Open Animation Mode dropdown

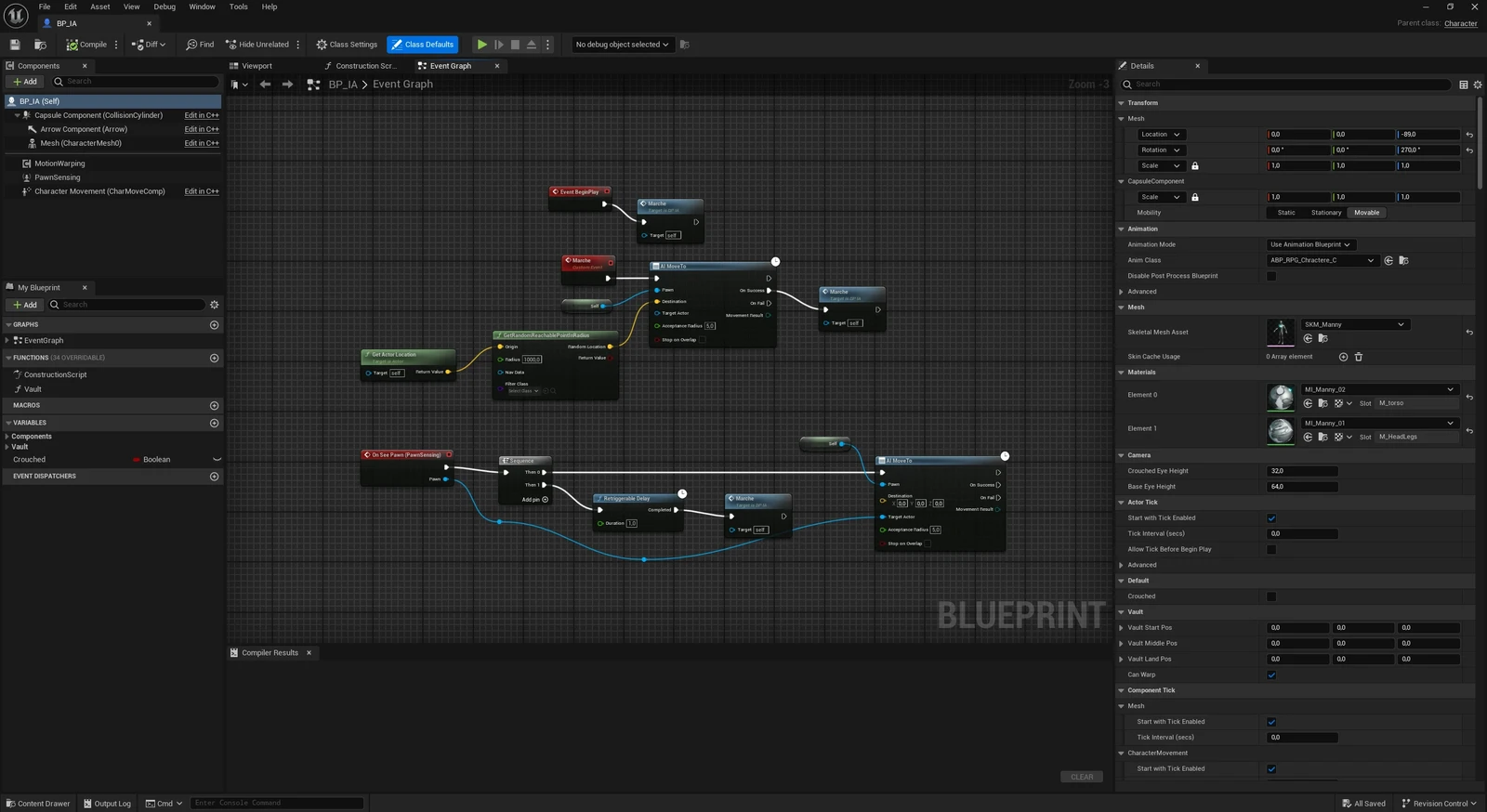click(1310, 245)
